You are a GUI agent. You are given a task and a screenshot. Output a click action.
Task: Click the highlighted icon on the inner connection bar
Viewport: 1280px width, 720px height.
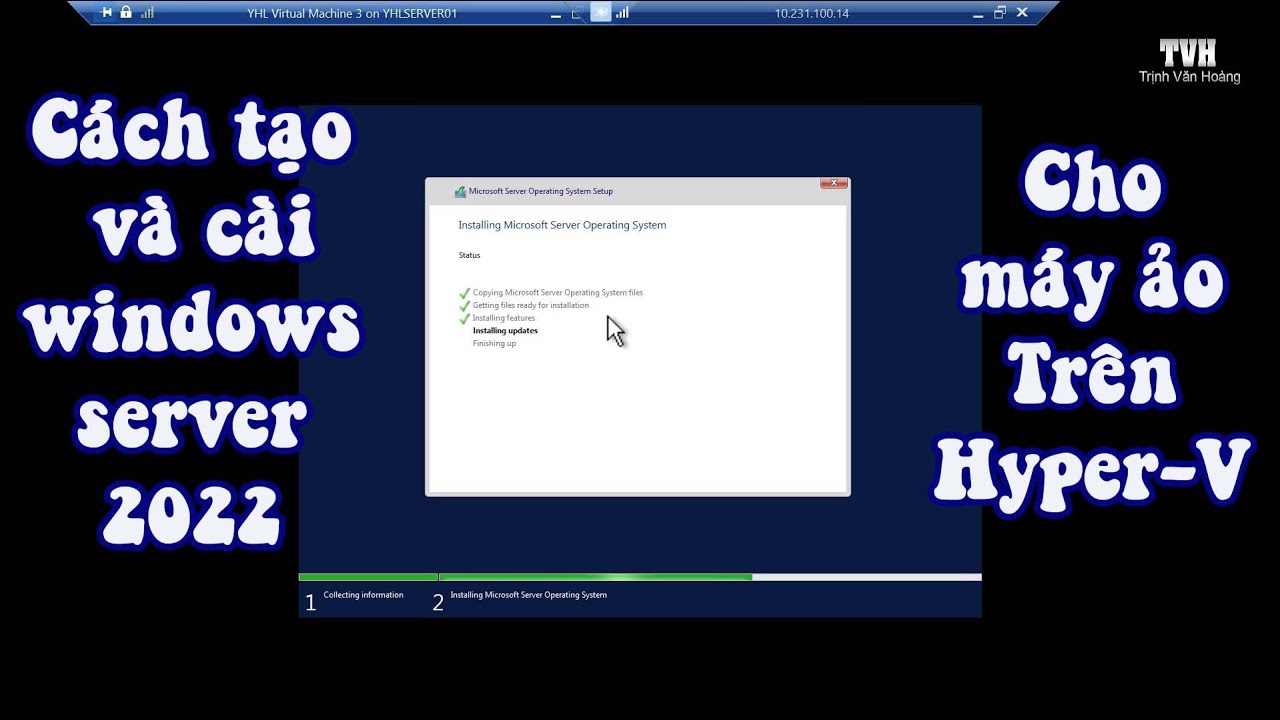coord(601,12)
